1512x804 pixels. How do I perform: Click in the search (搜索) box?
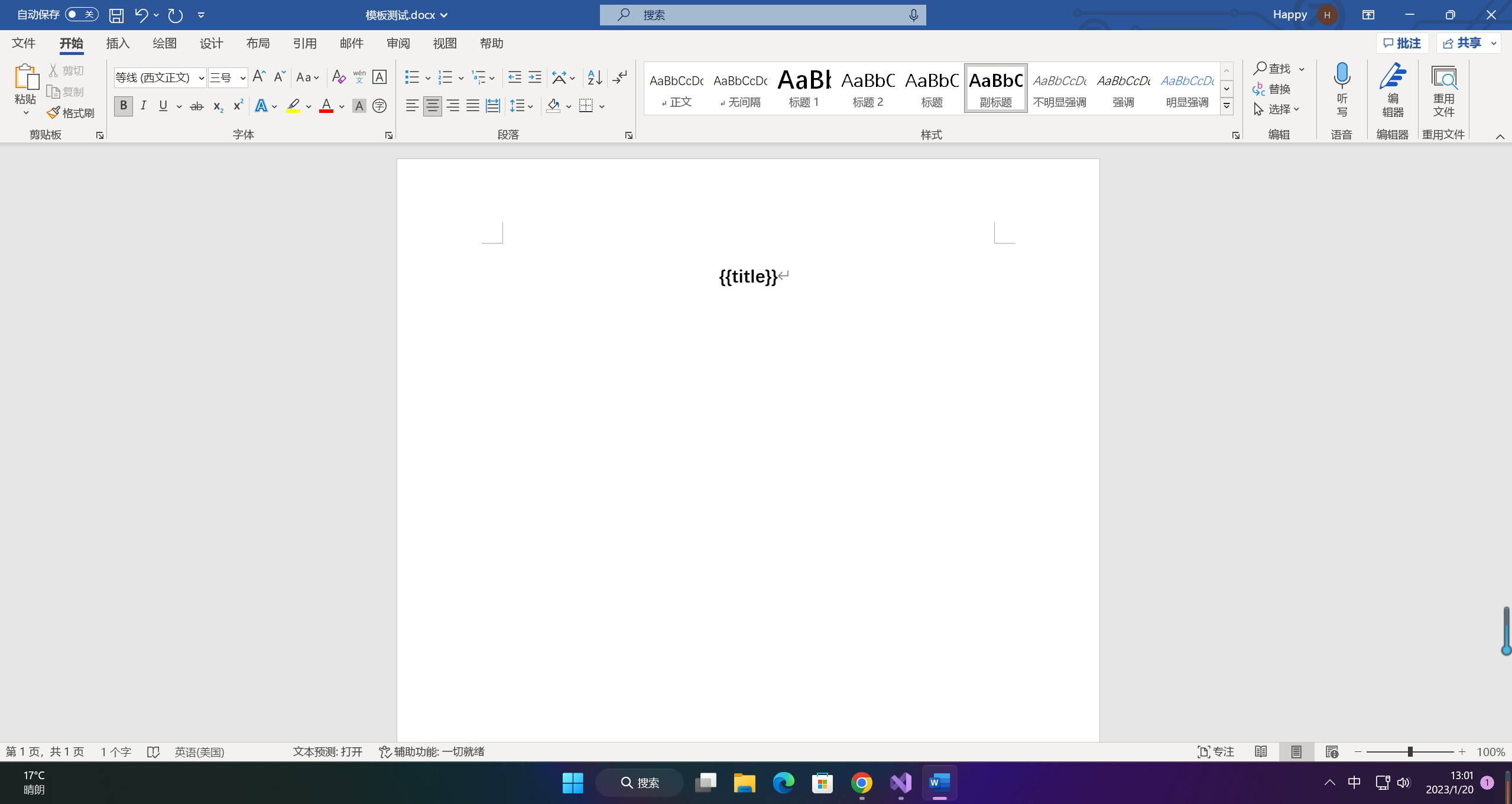tap(763, 15)
